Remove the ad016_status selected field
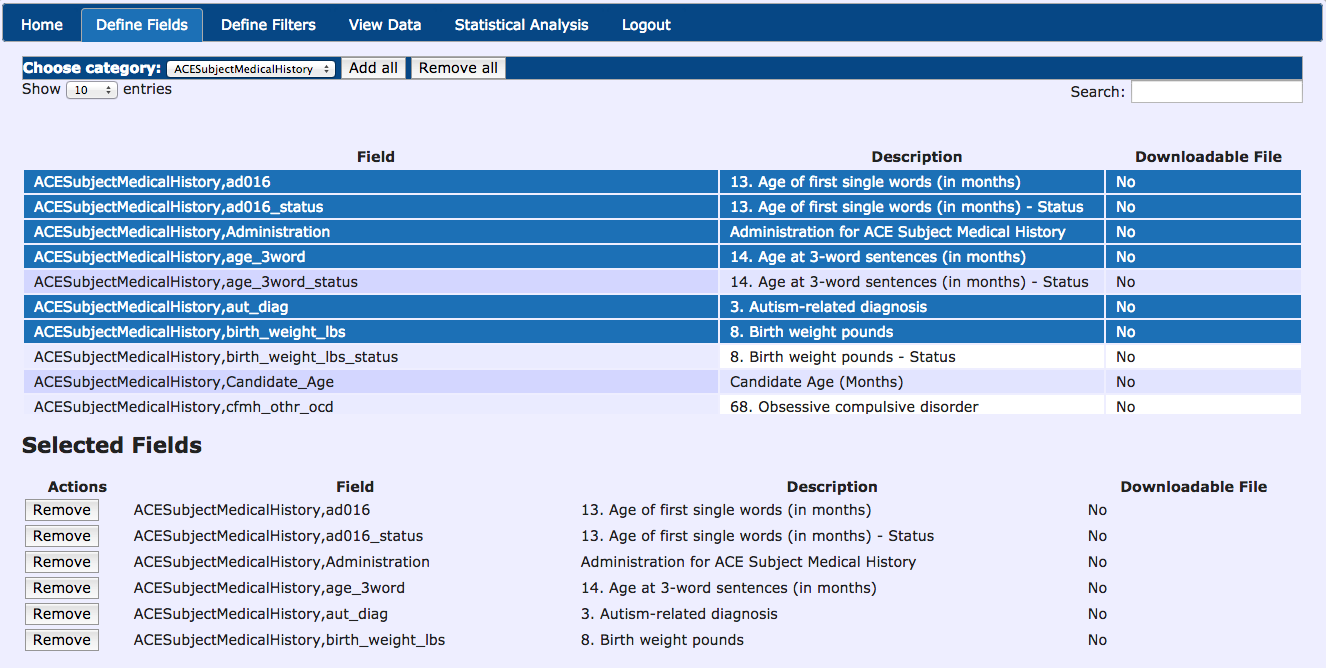Screen dimensions: 1326x668 point(62,536)
